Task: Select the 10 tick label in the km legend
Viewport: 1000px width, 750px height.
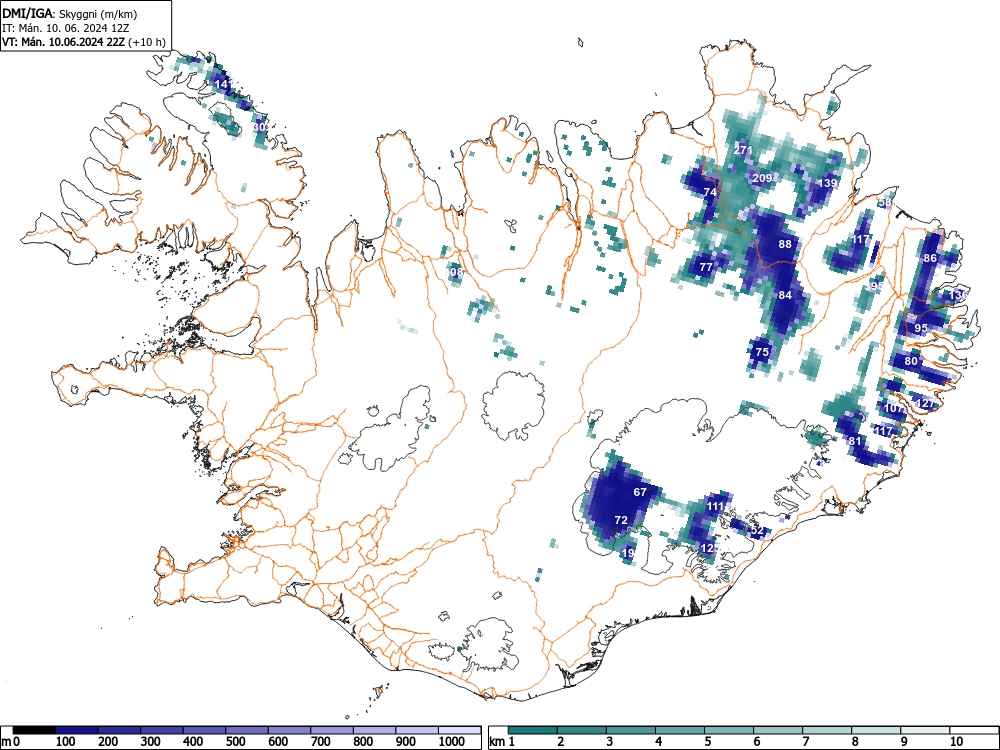Action: 956,742
